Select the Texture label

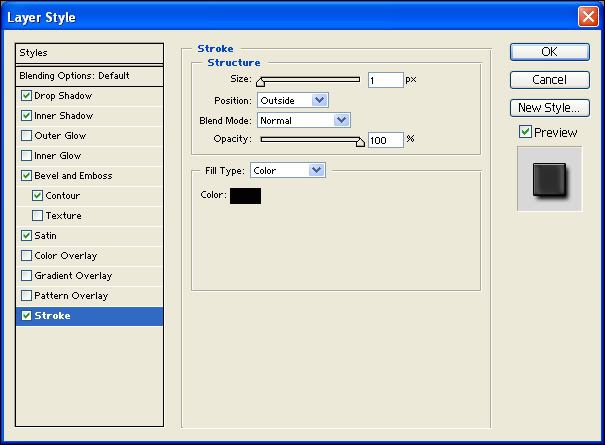[64, 215]
